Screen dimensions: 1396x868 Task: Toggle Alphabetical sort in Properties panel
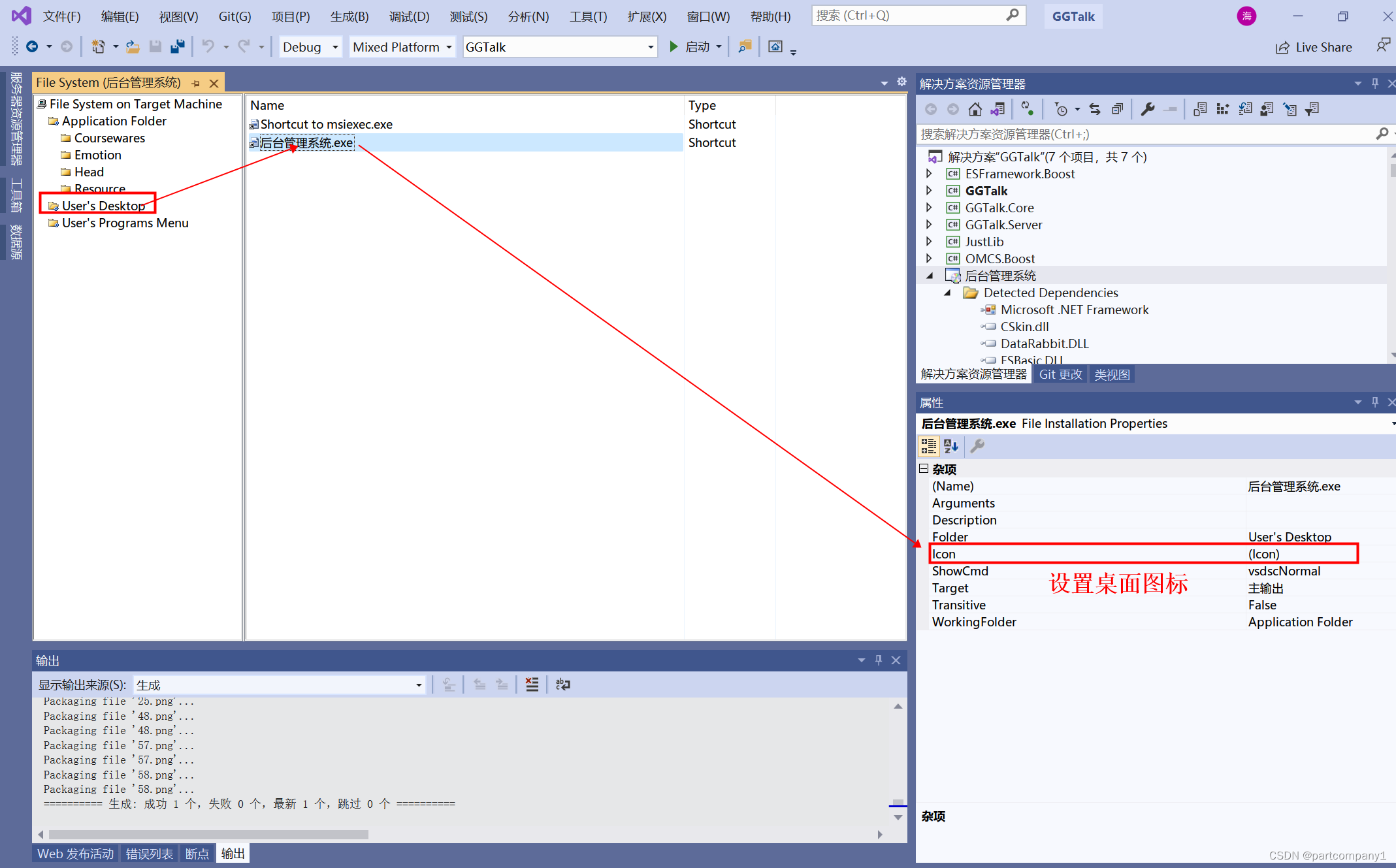951,446
